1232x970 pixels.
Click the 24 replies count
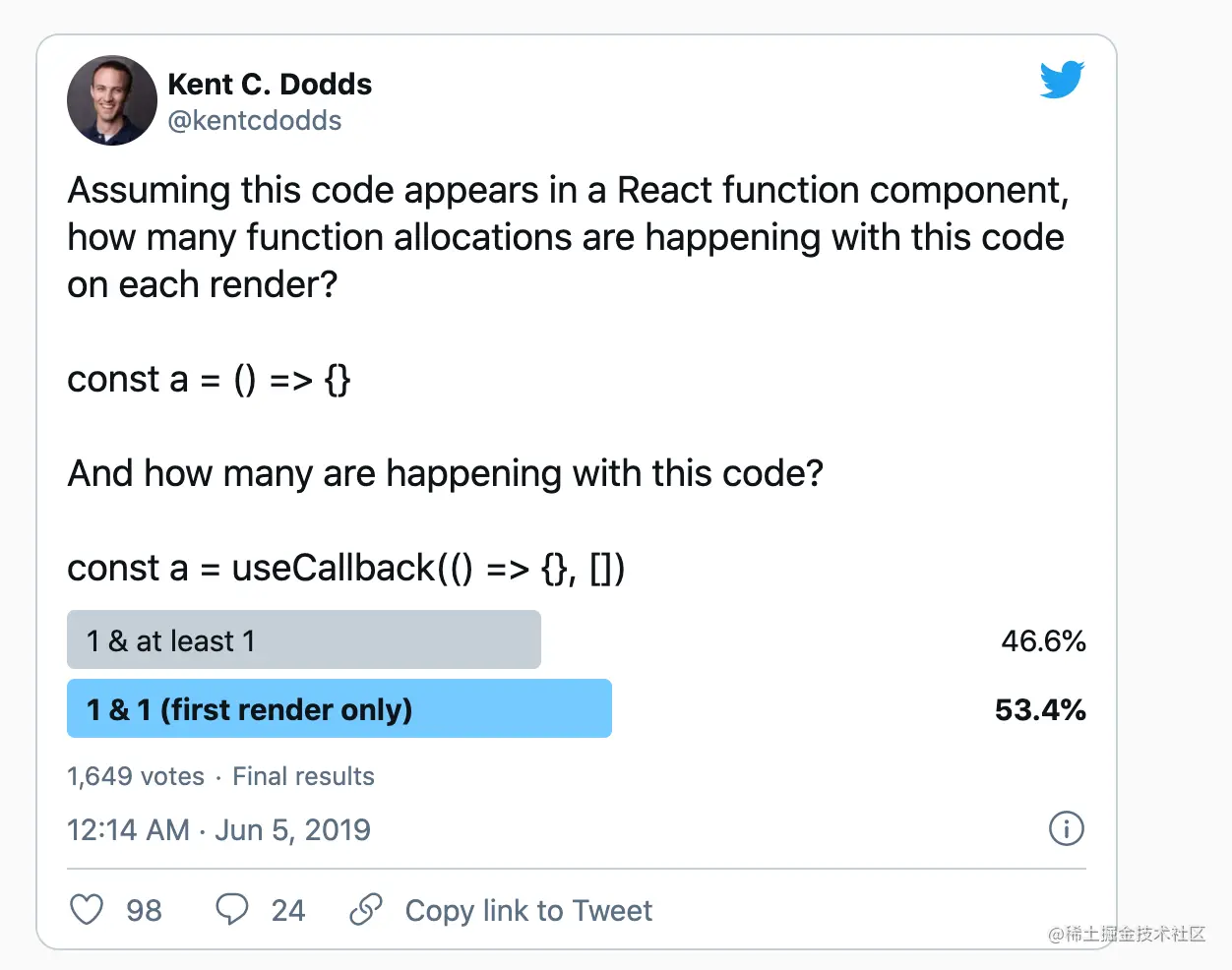(288, 911)
